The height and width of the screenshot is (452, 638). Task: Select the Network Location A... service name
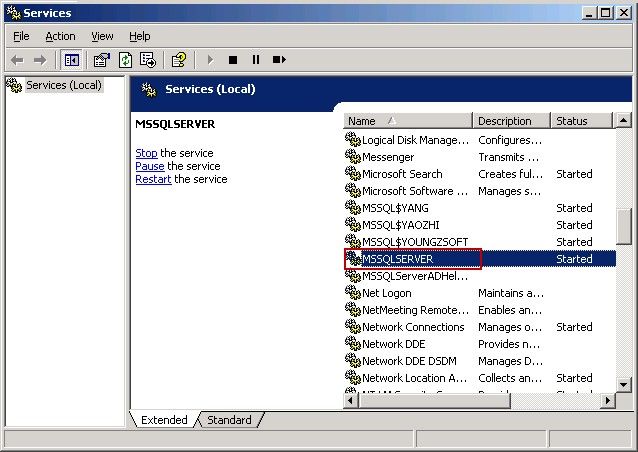[x=415, y=378]
